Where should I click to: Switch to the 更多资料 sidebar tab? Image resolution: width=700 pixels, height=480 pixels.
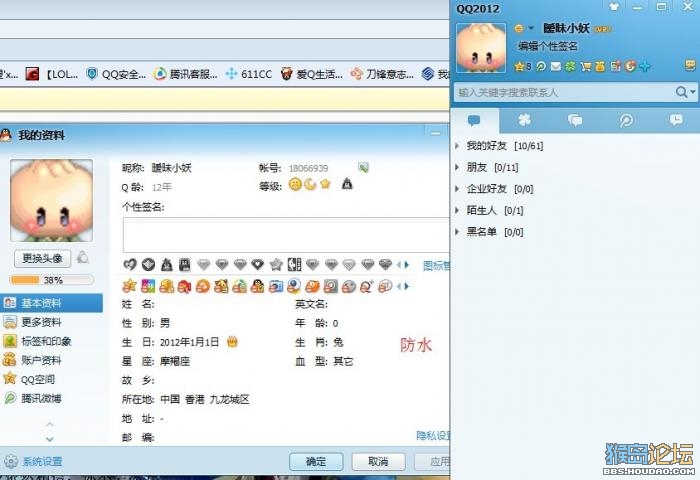pyautogui.click(x=51, y=321)
